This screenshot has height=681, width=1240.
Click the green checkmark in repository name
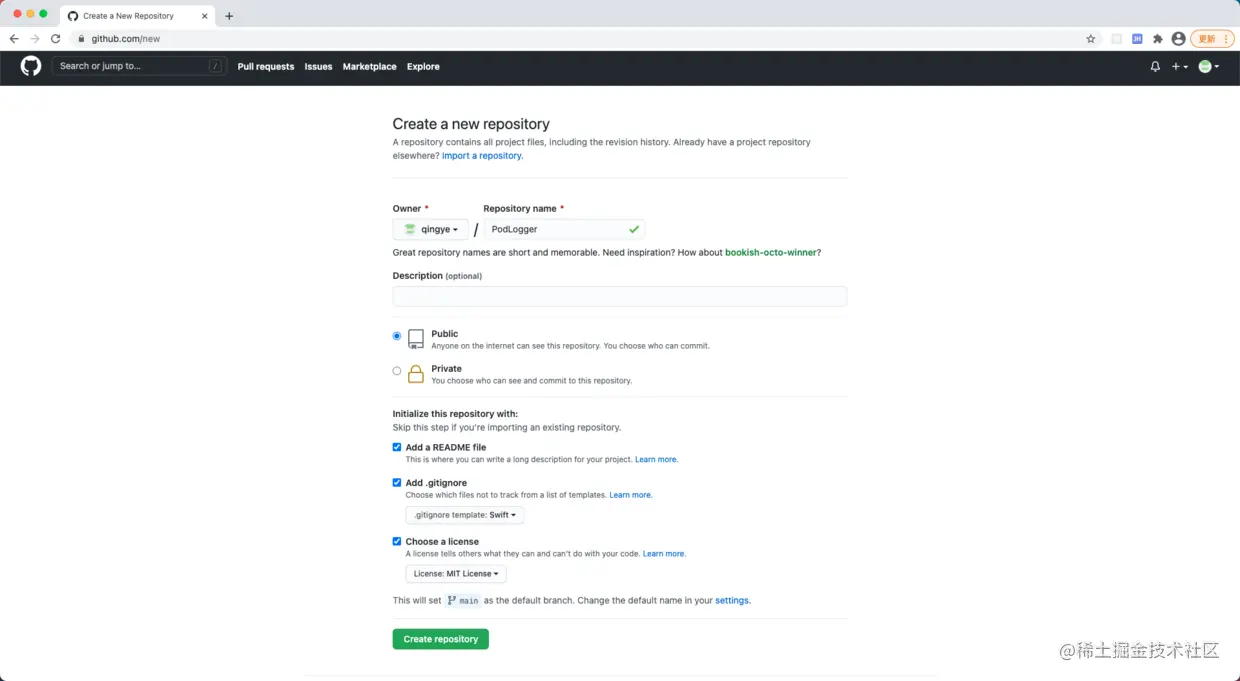[x=634, y=229]
